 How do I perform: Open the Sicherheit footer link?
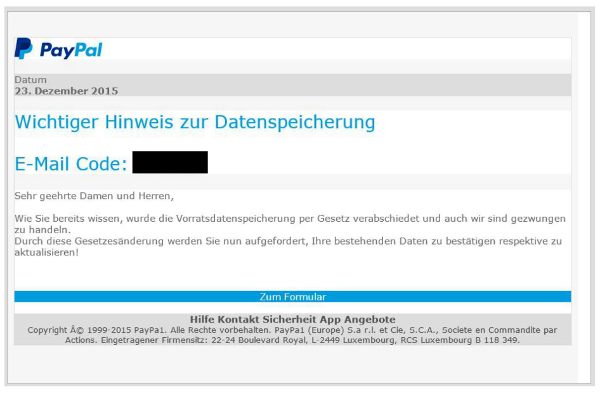coord(290,320)
